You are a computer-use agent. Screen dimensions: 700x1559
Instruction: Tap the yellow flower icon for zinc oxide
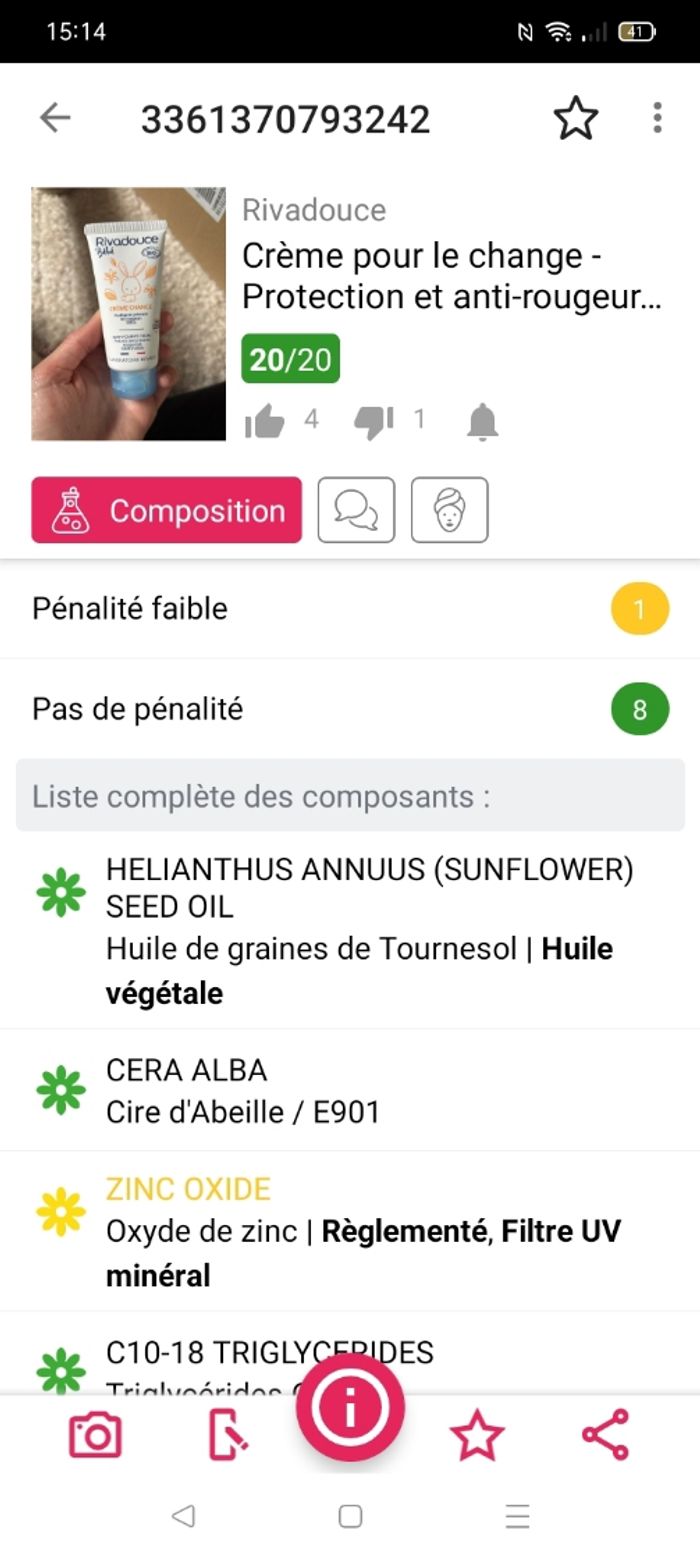[x=61, y=1212]
